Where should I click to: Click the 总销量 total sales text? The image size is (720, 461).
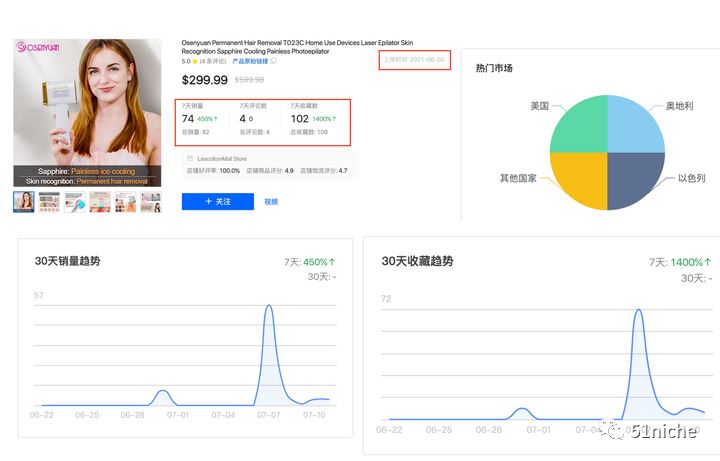196,132
